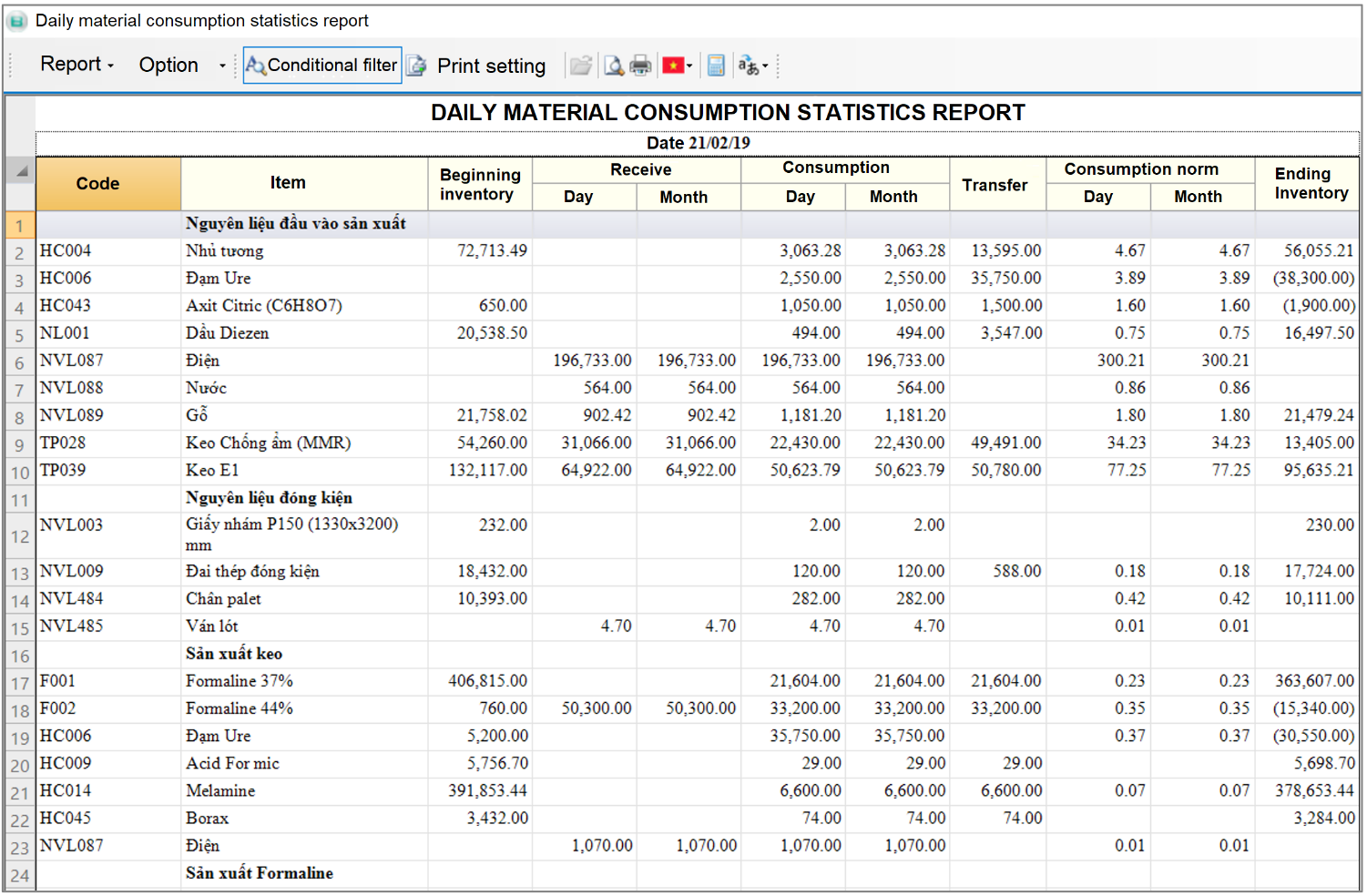This screenshot has height=896, width=1367.
Task: Click the translate characters icon
Action: tap(748, 66)
